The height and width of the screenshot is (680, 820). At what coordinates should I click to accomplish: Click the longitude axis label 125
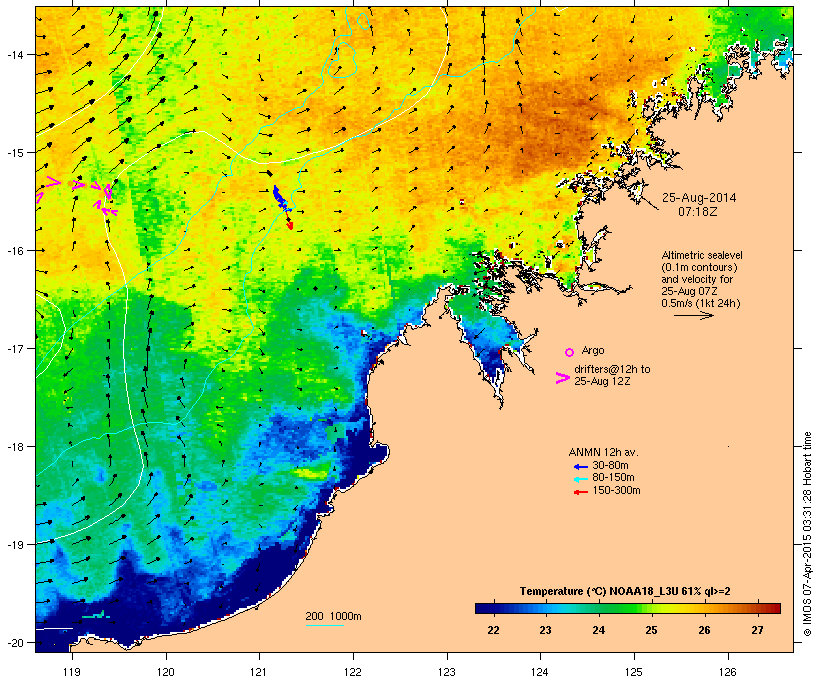pyautogui.click(x=634, y=672)
